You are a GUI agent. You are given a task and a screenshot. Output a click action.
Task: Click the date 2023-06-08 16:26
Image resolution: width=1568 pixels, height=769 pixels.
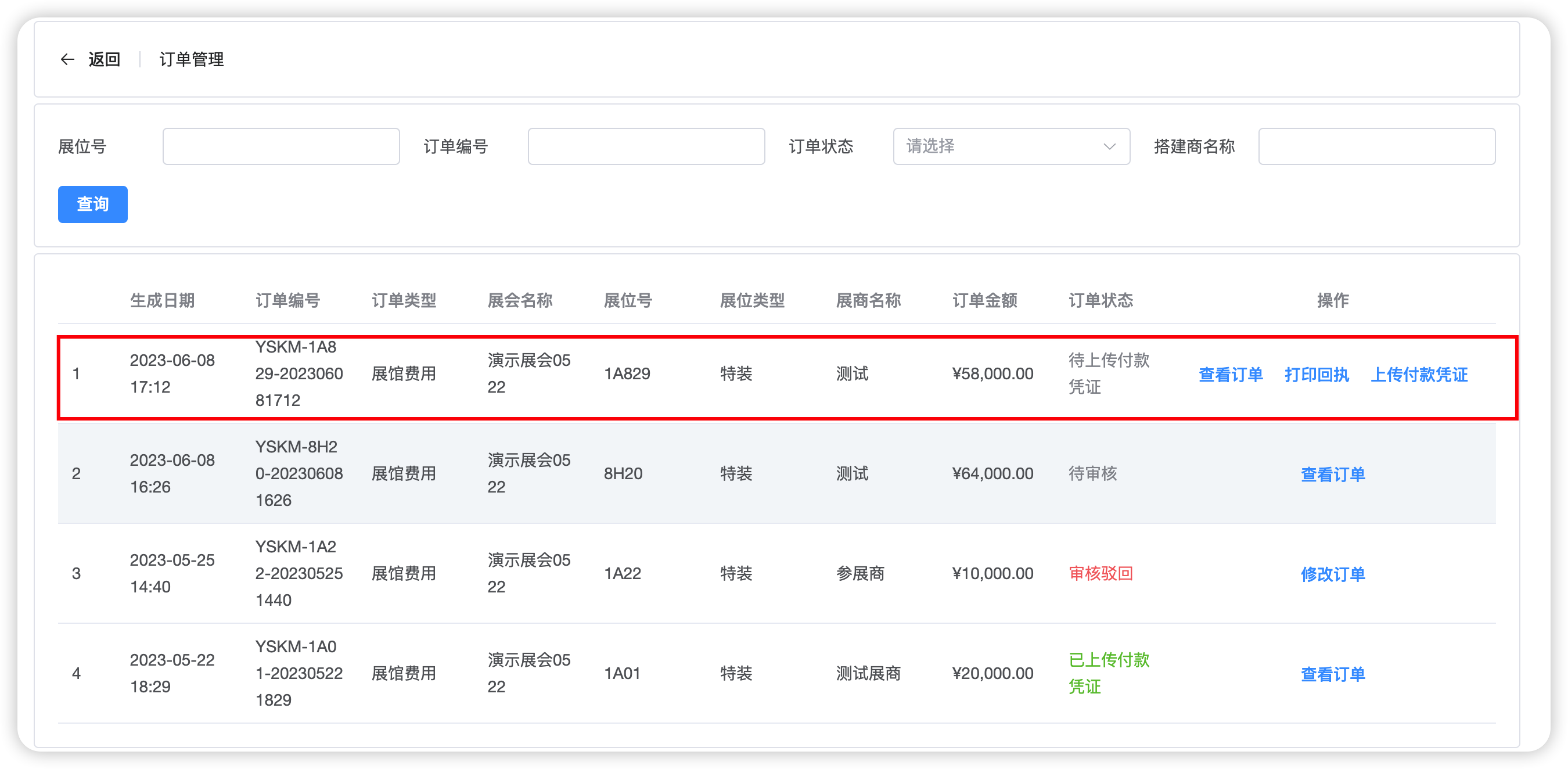[172, 473]
